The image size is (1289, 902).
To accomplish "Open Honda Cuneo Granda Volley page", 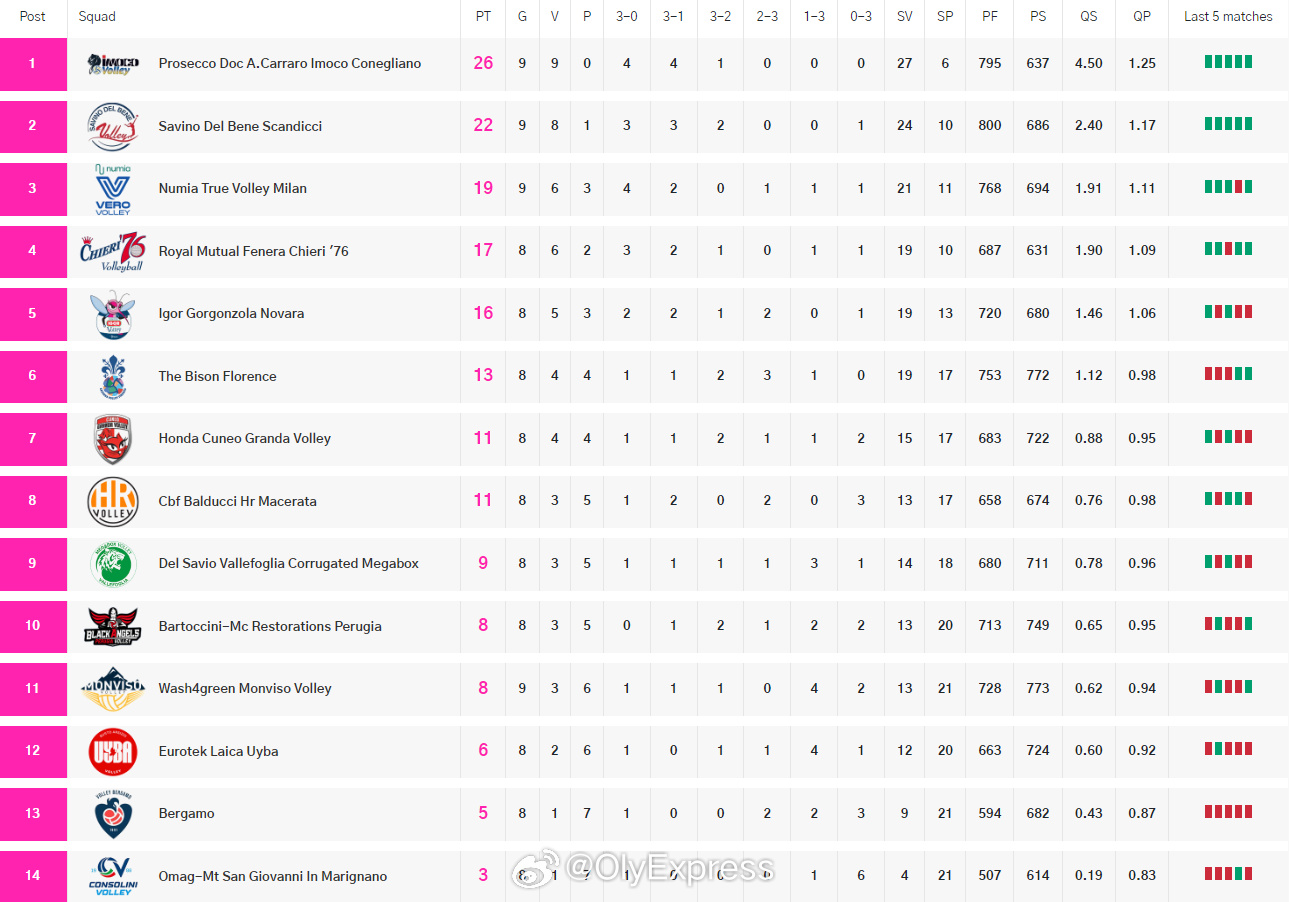I will tap(244, 438).
